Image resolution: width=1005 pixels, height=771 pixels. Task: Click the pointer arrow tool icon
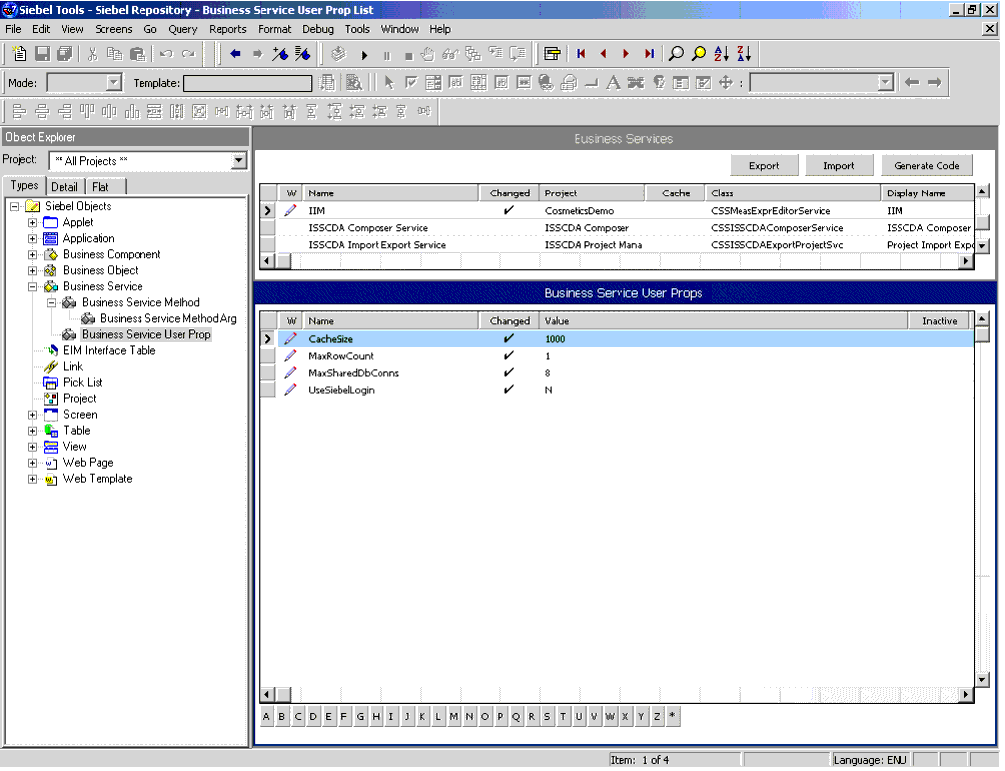pyautogui.click(x=389, y=83)
